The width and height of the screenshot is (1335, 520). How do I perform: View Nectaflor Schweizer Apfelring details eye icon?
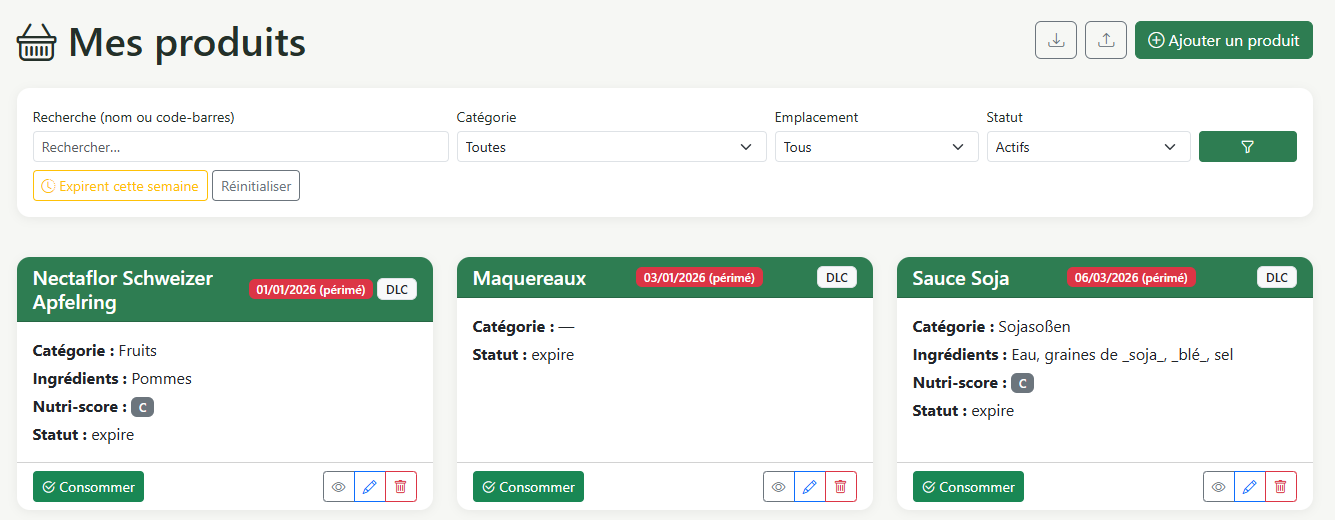tap(339, 487)
